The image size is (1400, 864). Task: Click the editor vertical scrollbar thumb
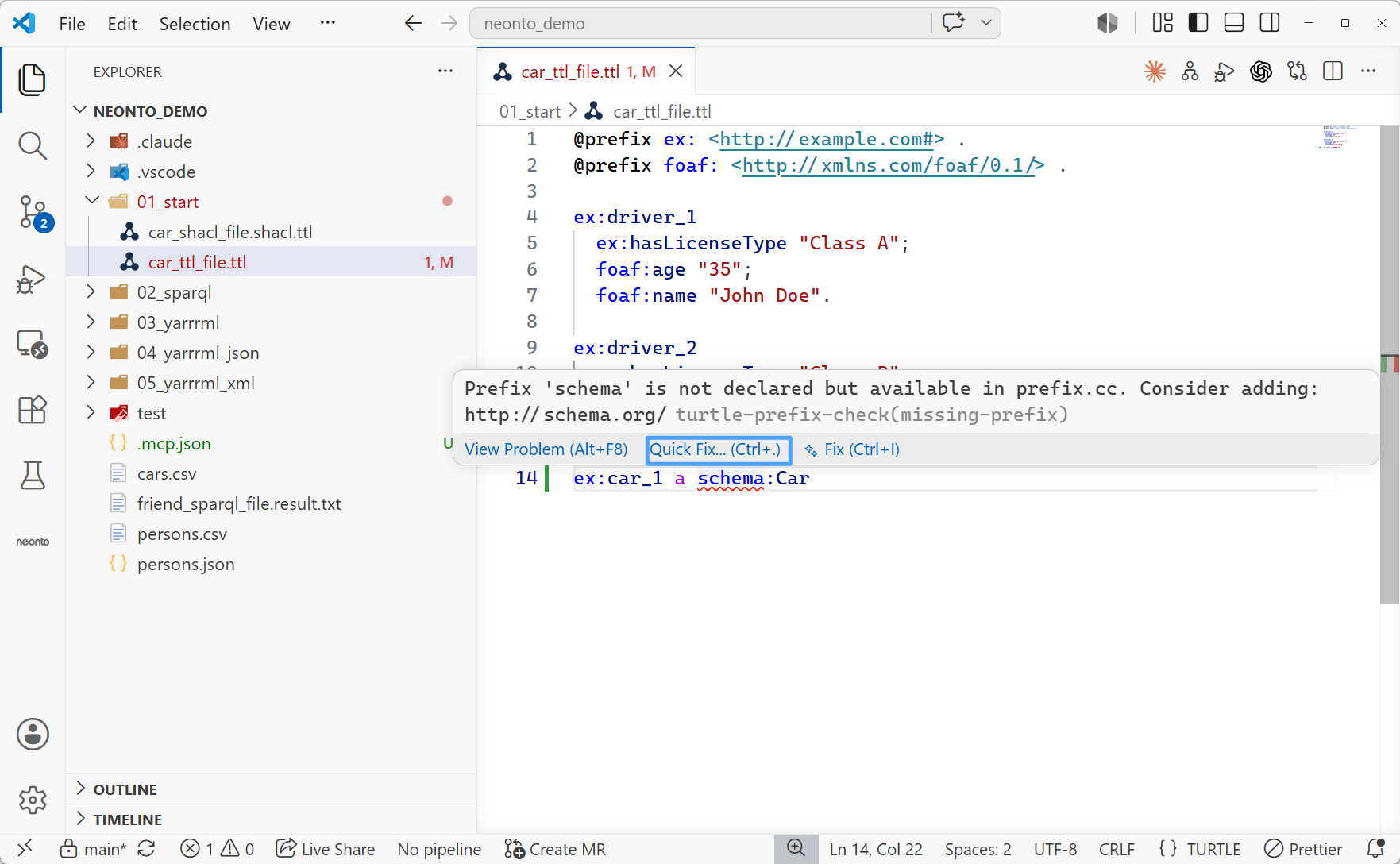coord(1389,365)
